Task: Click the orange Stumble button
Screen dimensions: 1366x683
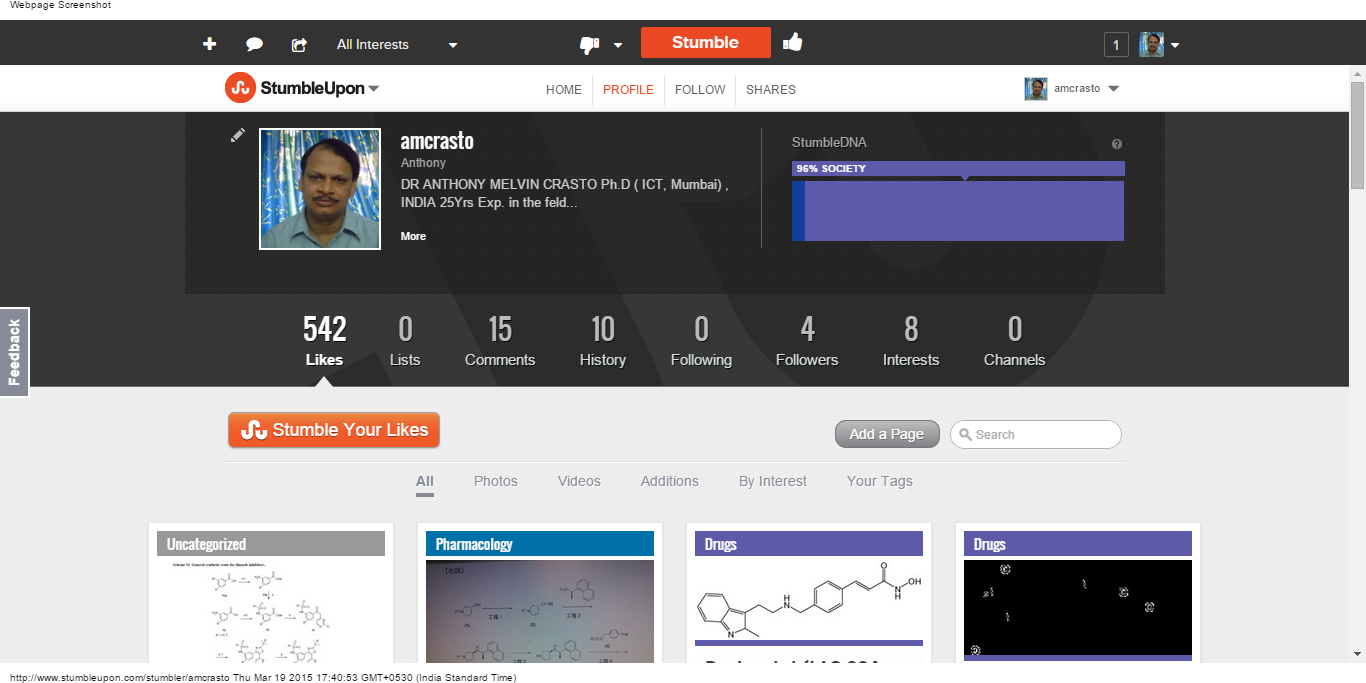Action: tap(706, 42)
